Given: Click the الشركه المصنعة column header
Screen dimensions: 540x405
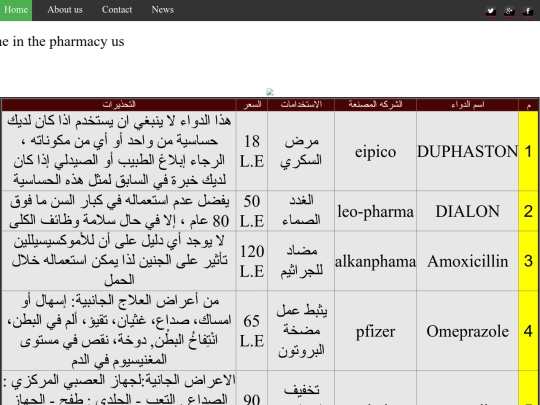Looking at the screenshot, I should [375, 105].
